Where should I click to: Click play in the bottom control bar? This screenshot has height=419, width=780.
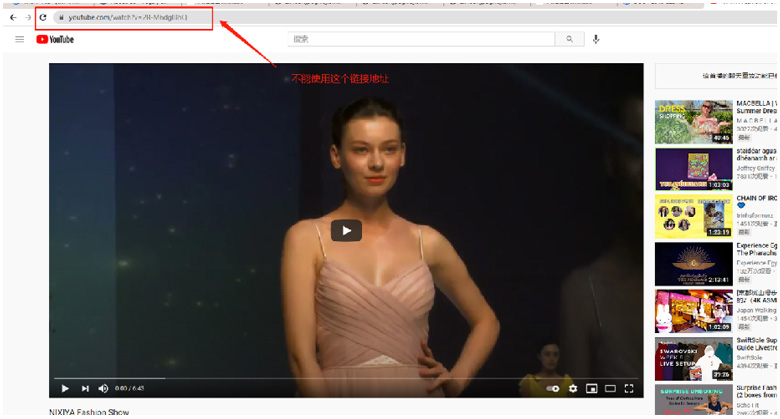(x=65, y=388)
